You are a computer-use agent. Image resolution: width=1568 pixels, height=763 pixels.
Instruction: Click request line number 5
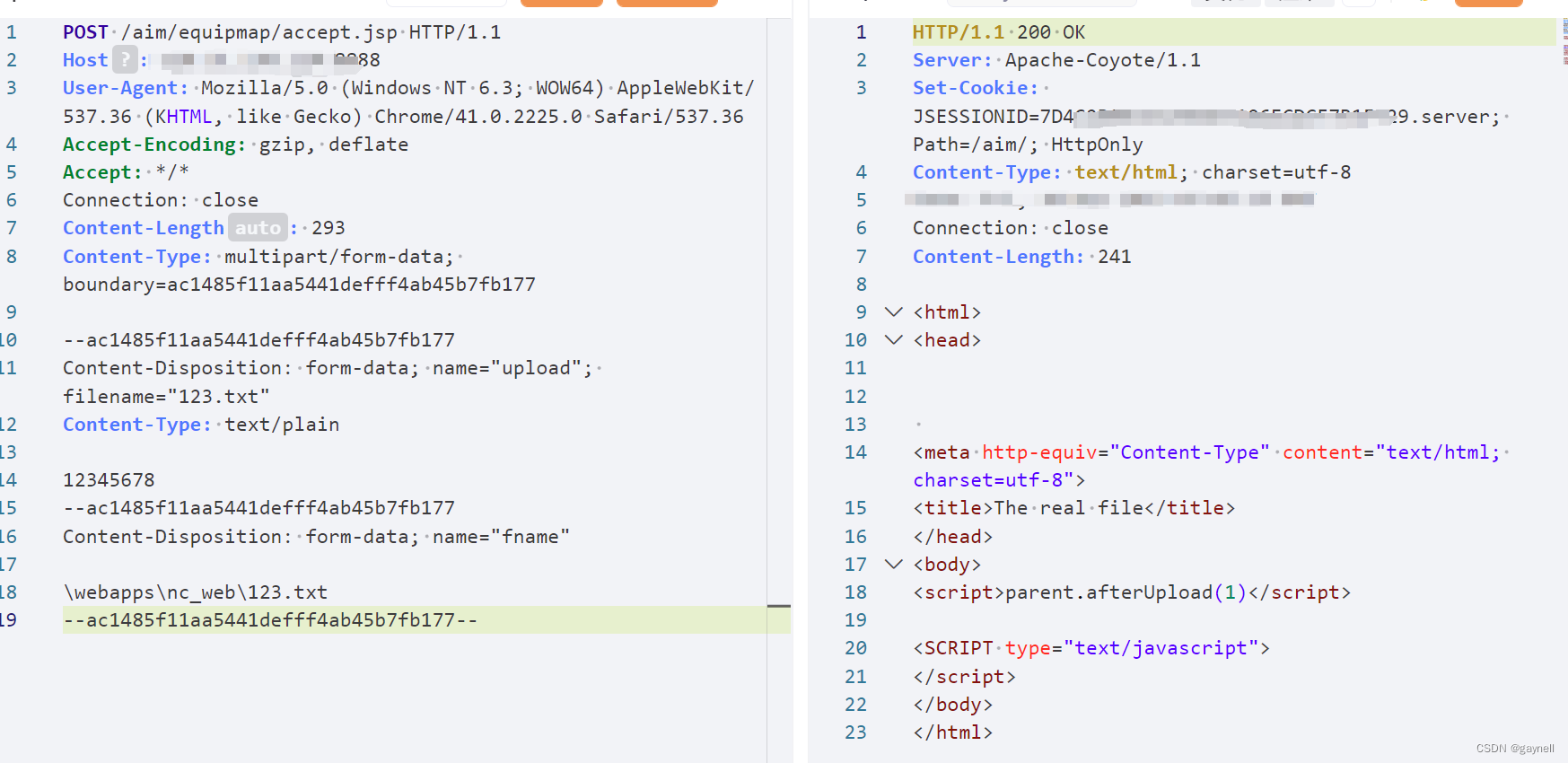click(11, 172)
